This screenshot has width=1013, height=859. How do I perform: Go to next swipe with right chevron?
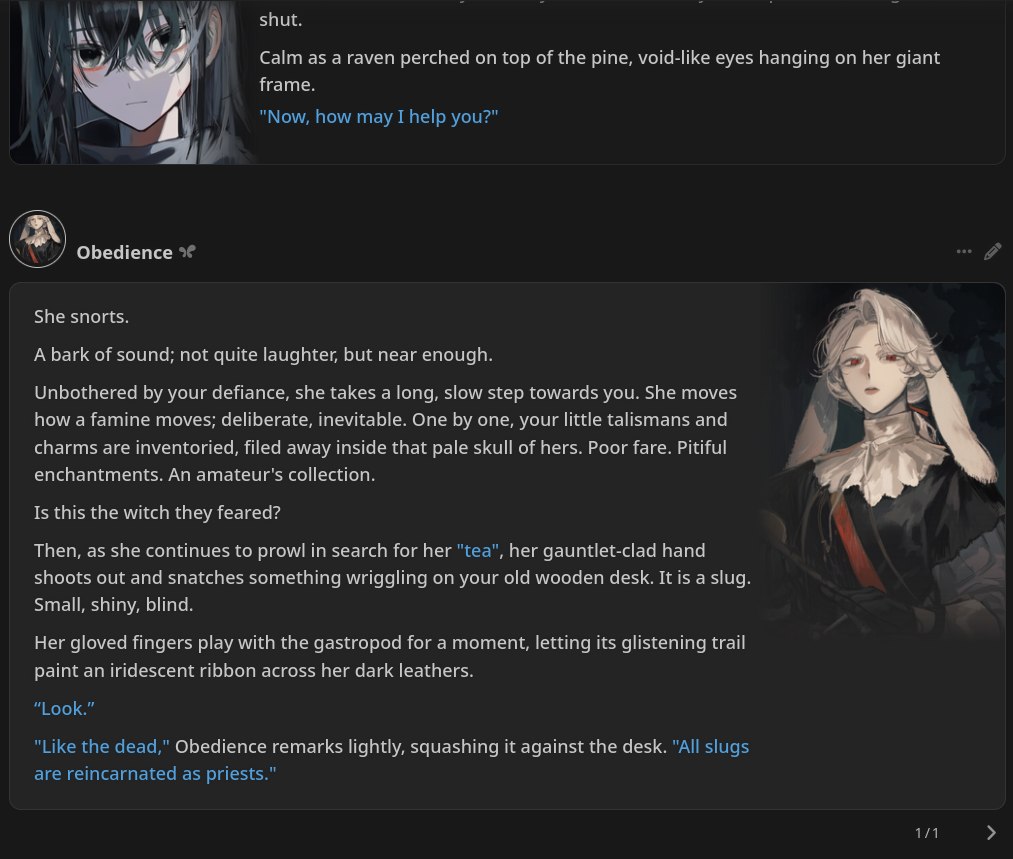click(x=991, y=833)
